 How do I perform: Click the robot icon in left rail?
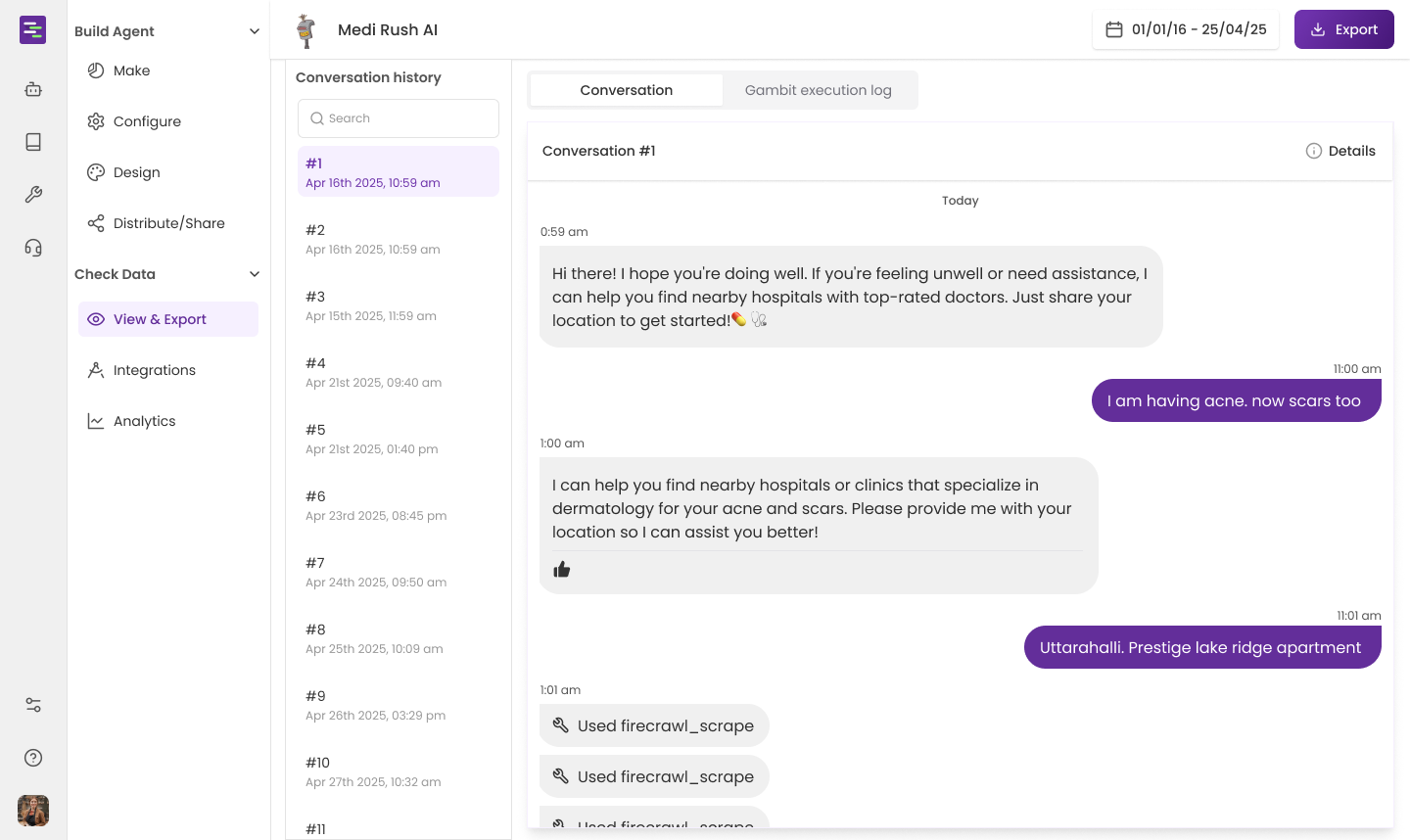coord(33,90)
